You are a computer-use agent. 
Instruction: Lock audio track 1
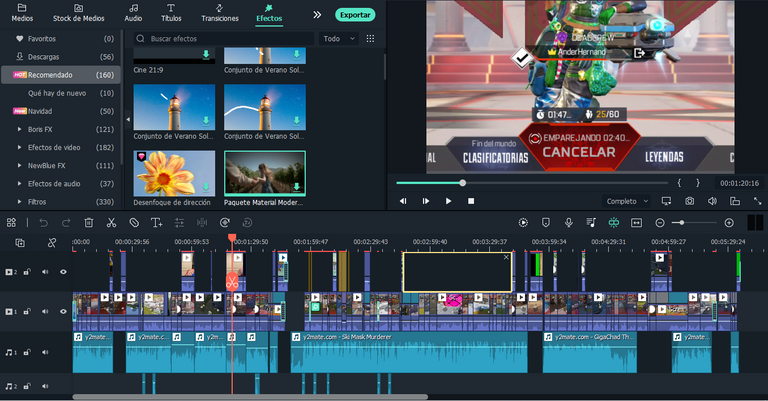[x=27, y=352]
